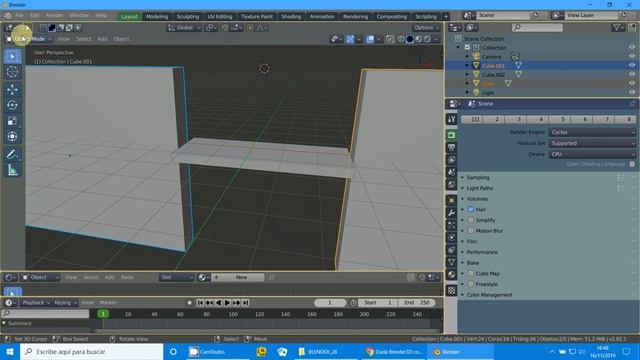Open the World properties tab

click(451, 184)
